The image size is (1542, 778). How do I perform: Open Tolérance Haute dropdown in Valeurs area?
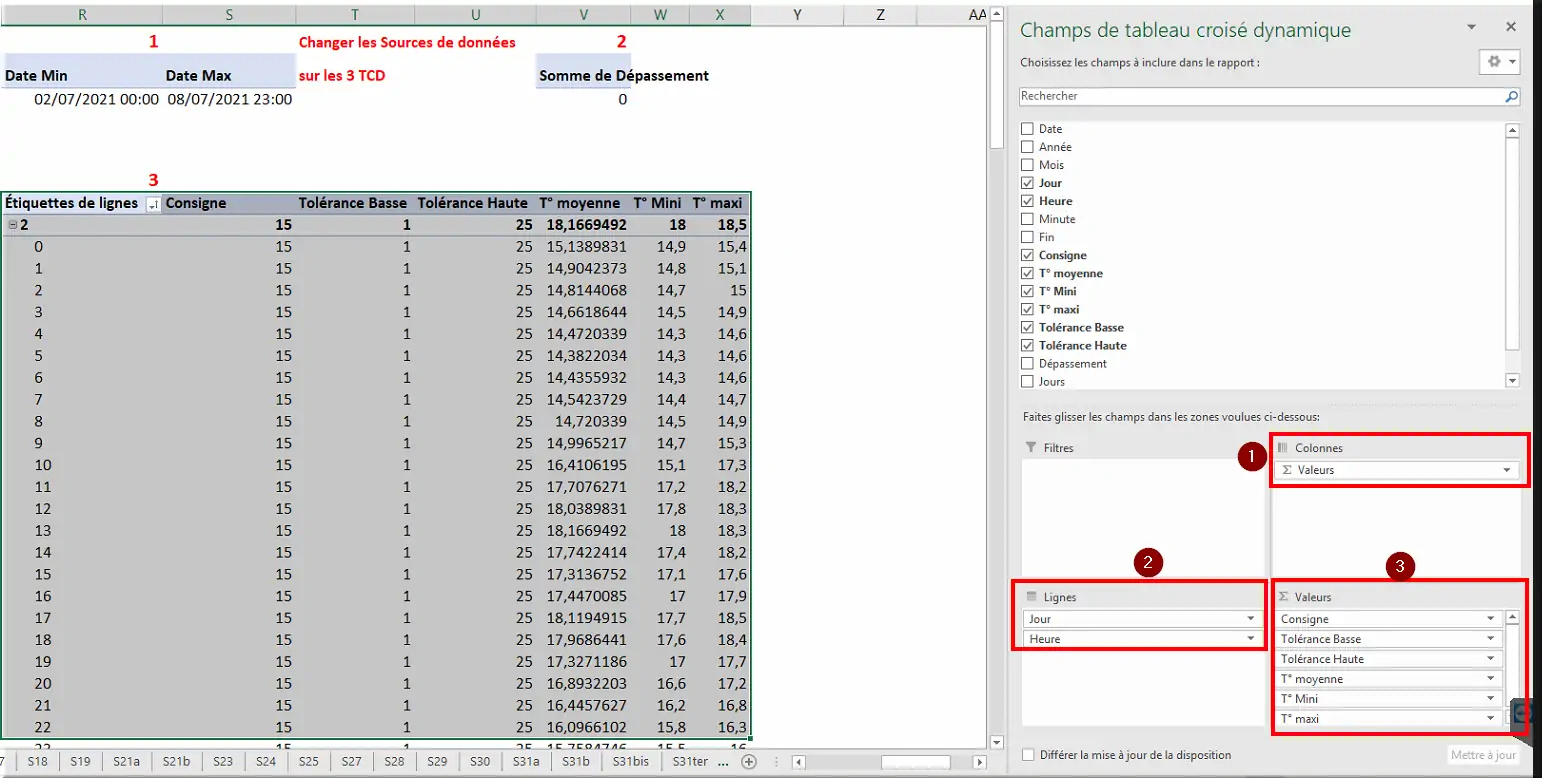coord(1491,659)
